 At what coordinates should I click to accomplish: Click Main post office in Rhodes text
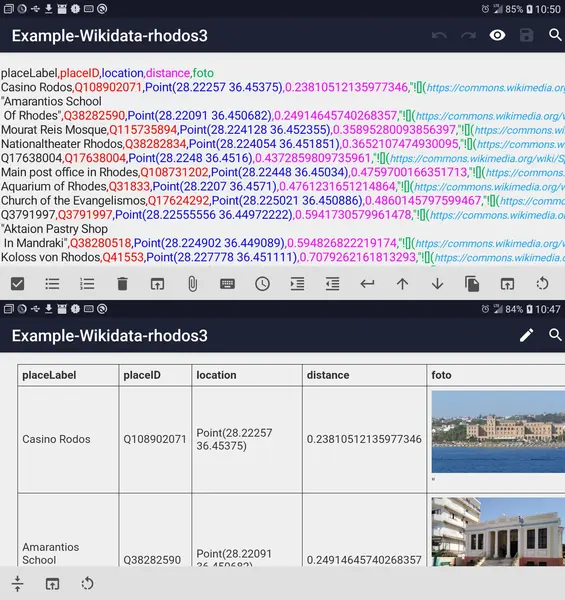pos(70,172)
